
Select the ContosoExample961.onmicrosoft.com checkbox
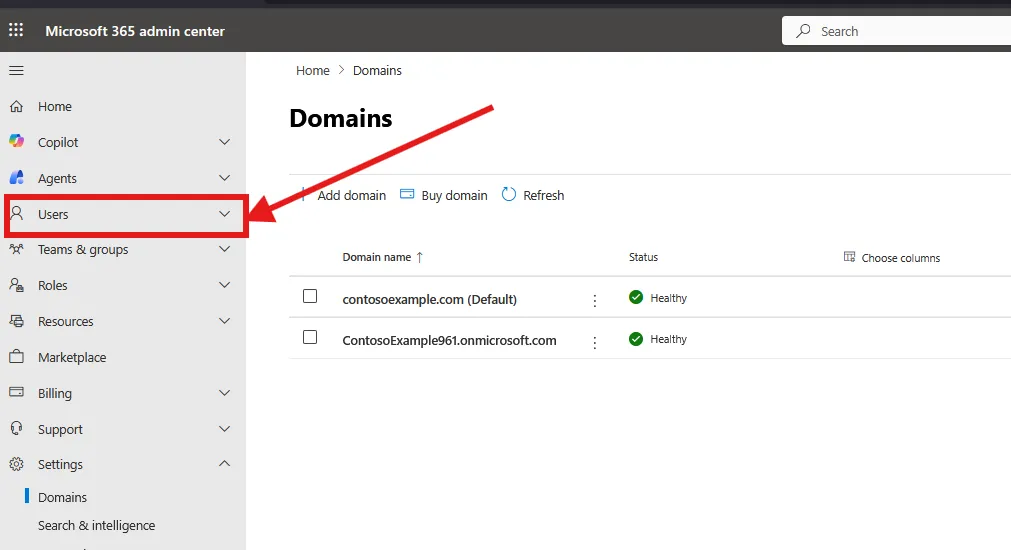pos(310,337)
